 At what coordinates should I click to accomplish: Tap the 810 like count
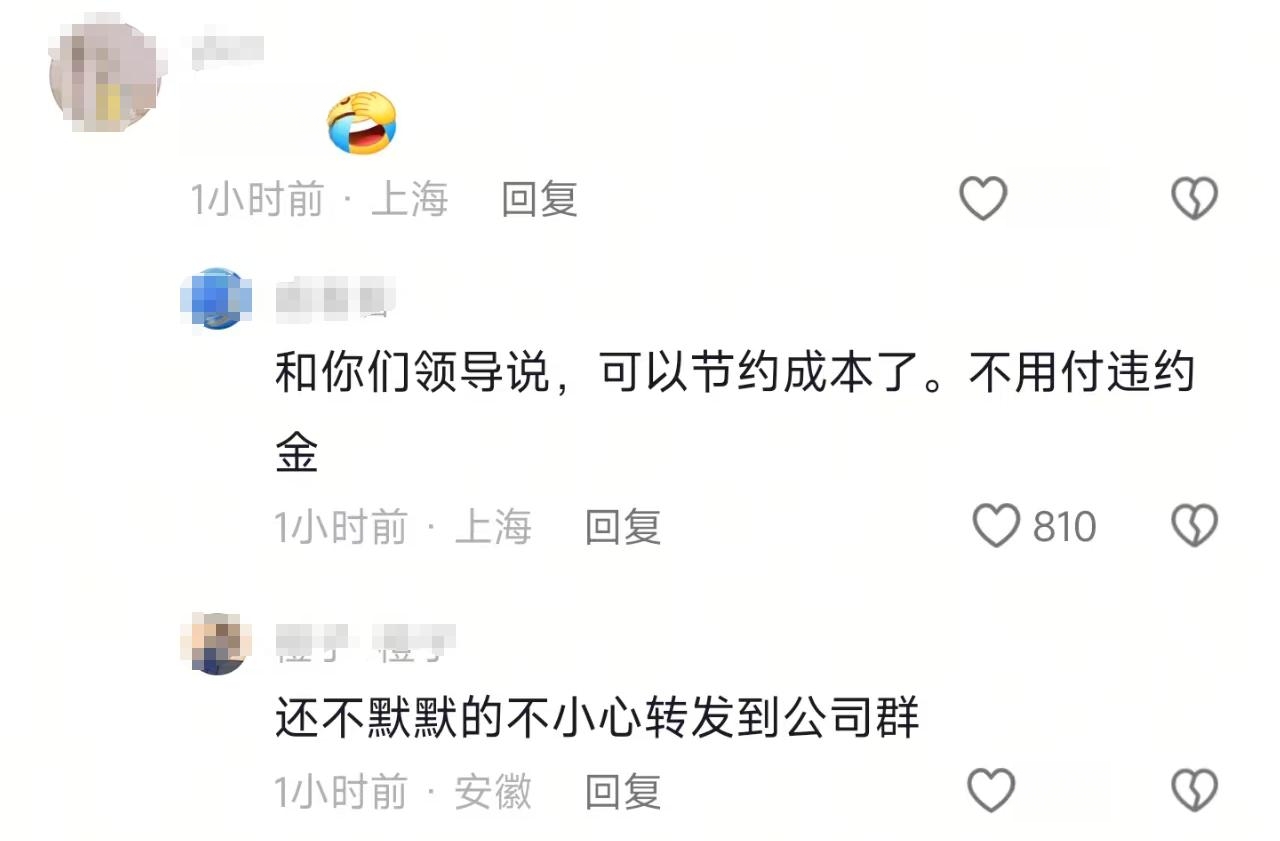coord(1064,527)
